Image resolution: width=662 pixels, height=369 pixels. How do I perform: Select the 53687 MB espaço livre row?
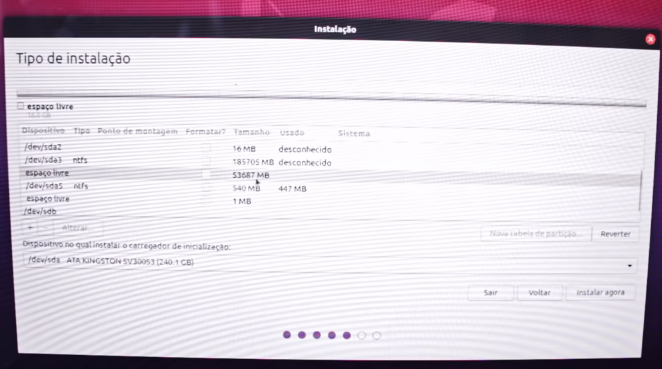329,174
